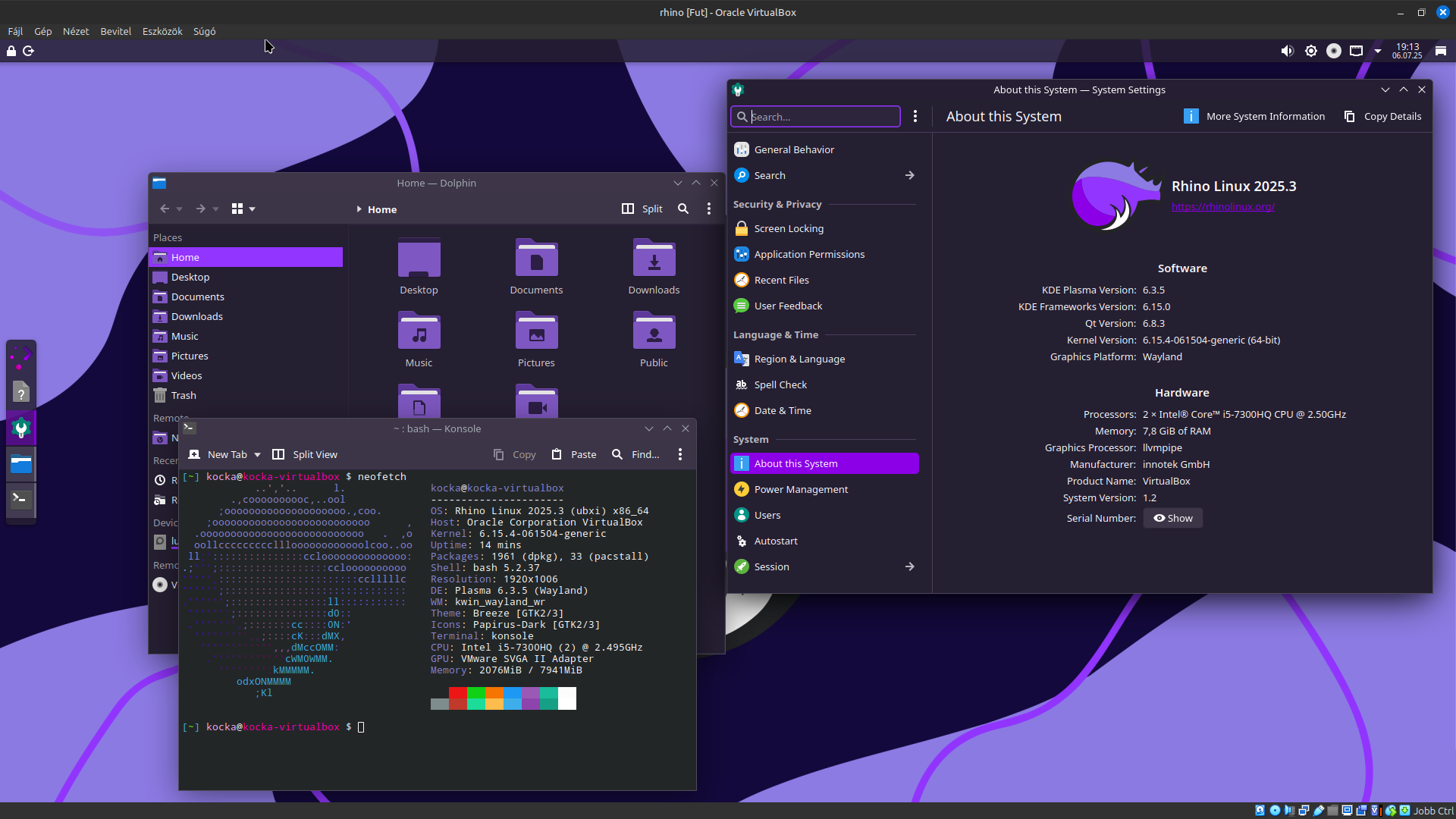1456x819 pixels.
Task: Open a New Tab in Konsole
Action: click(218, 454)
